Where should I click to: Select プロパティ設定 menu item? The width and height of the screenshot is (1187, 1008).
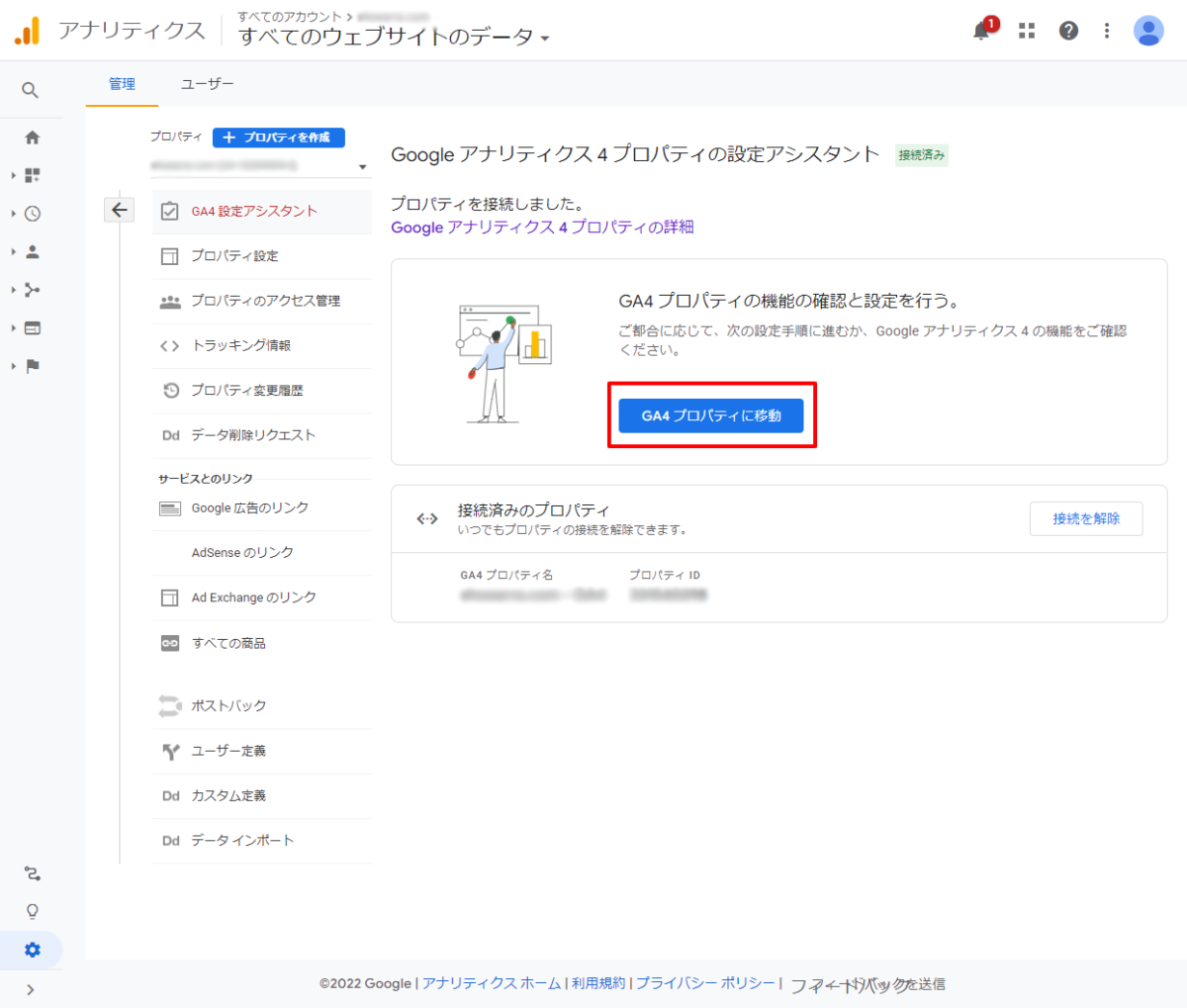pos(262,256)
